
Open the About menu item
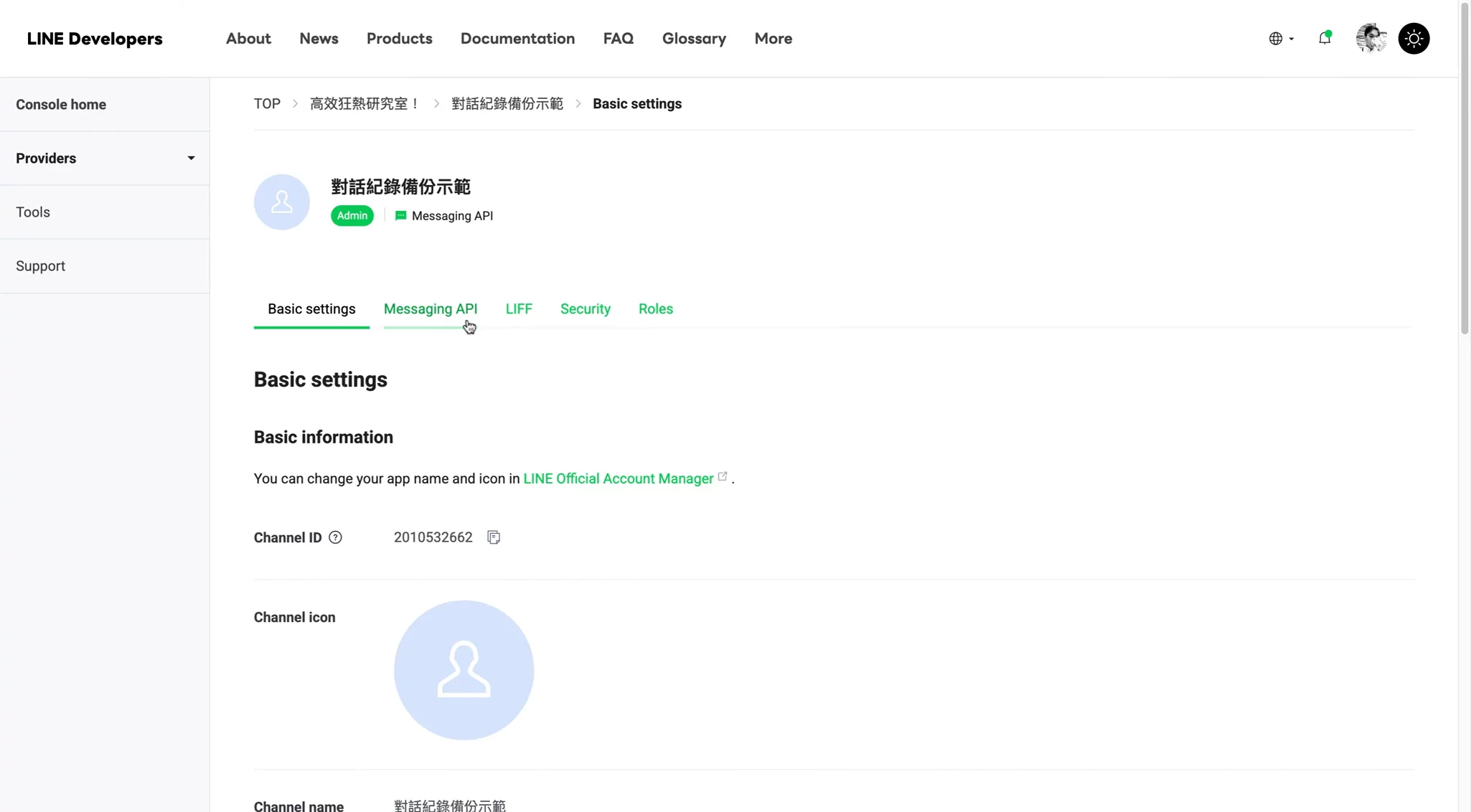point(248,39)
